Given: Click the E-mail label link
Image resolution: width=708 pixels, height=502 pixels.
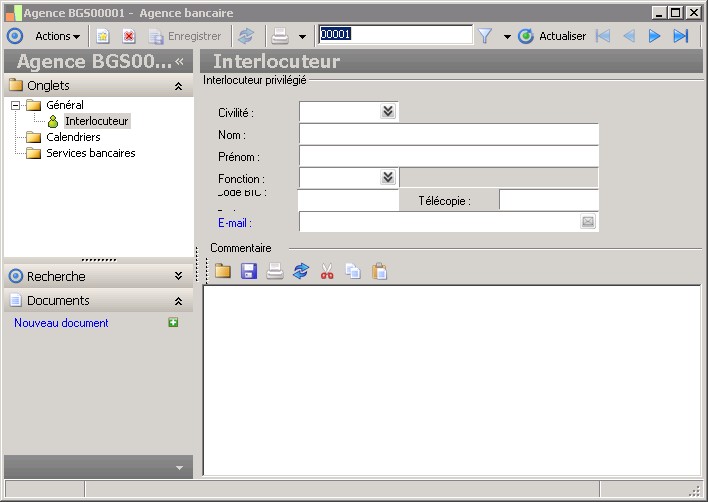Looking at the screenshot, I should [234, 223].
